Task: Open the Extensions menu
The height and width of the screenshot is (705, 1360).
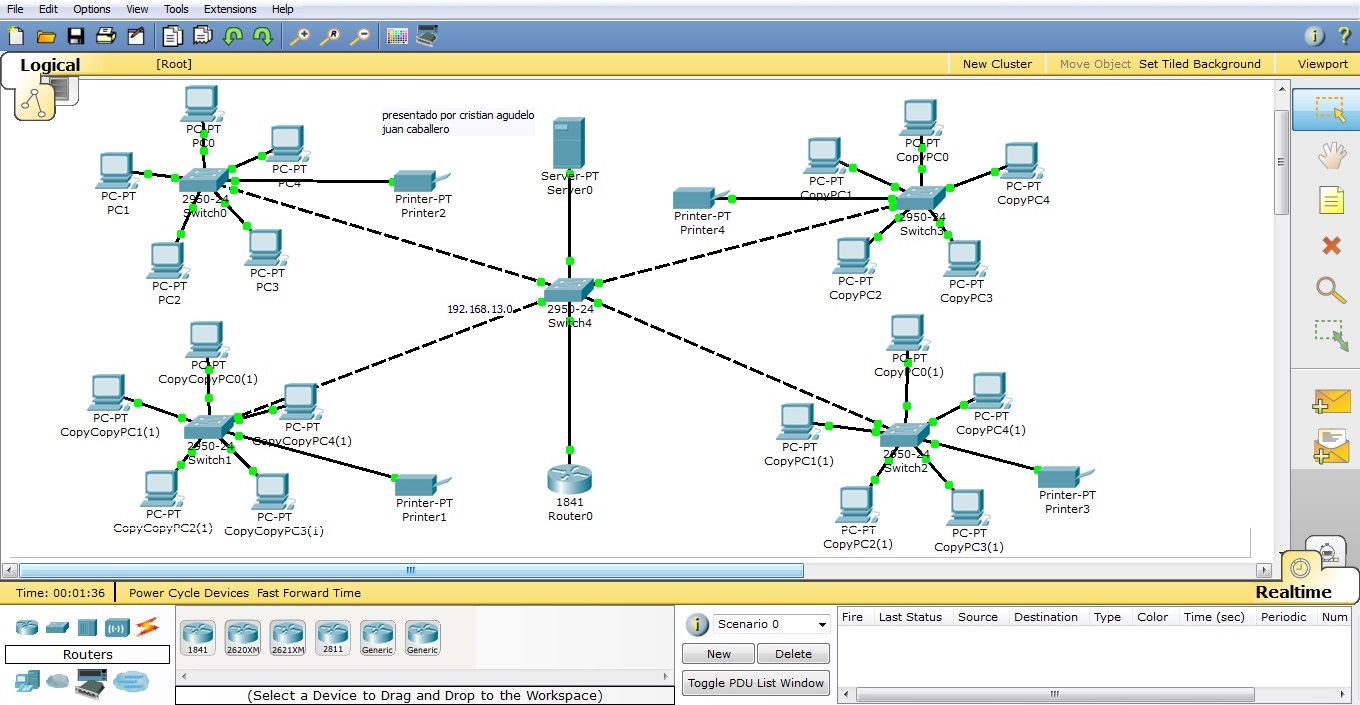Action: click(x=229, y=9)
